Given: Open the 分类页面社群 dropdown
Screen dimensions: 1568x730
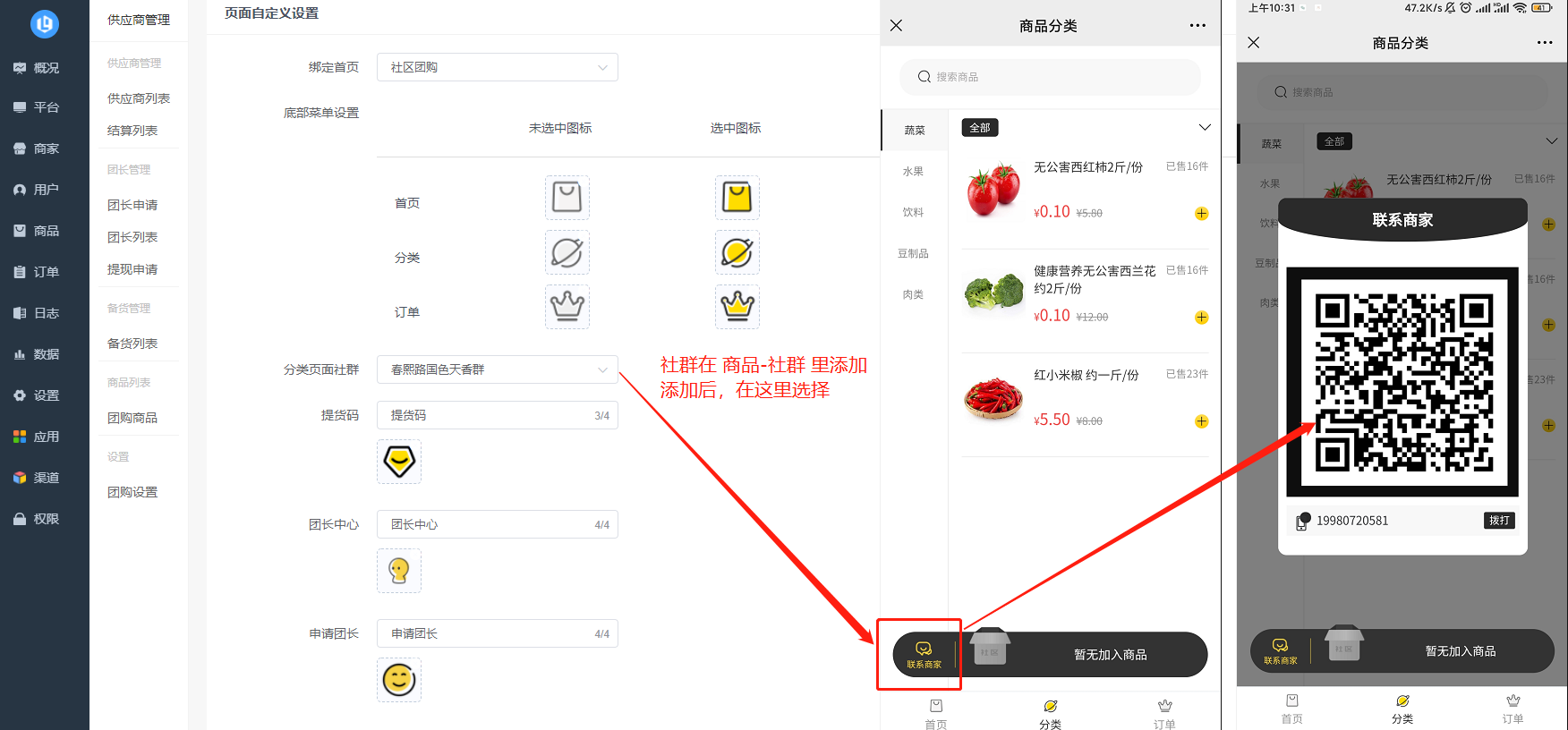Looking at the screenshot, I should click(498, 369).
